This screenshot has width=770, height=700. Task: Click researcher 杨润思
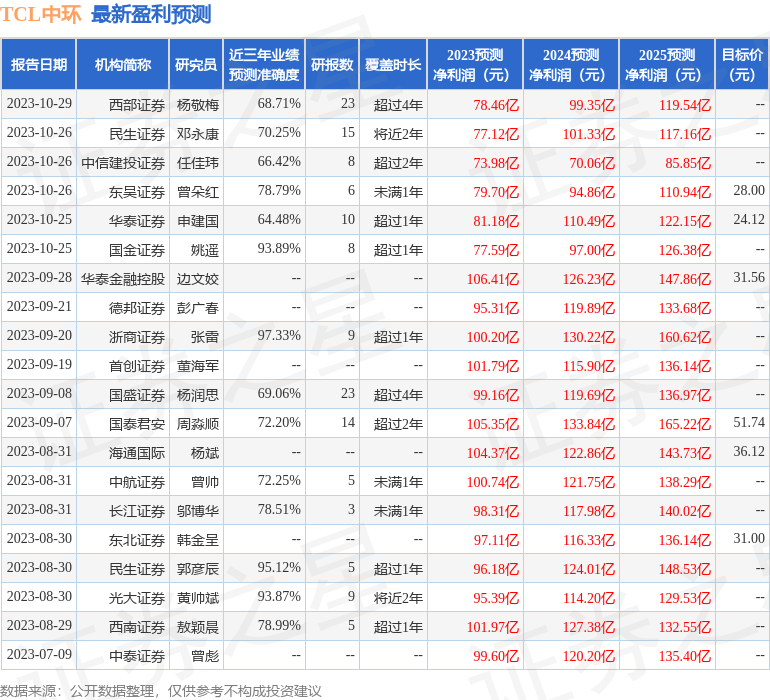pyautogui.click(x=198, y=394)
